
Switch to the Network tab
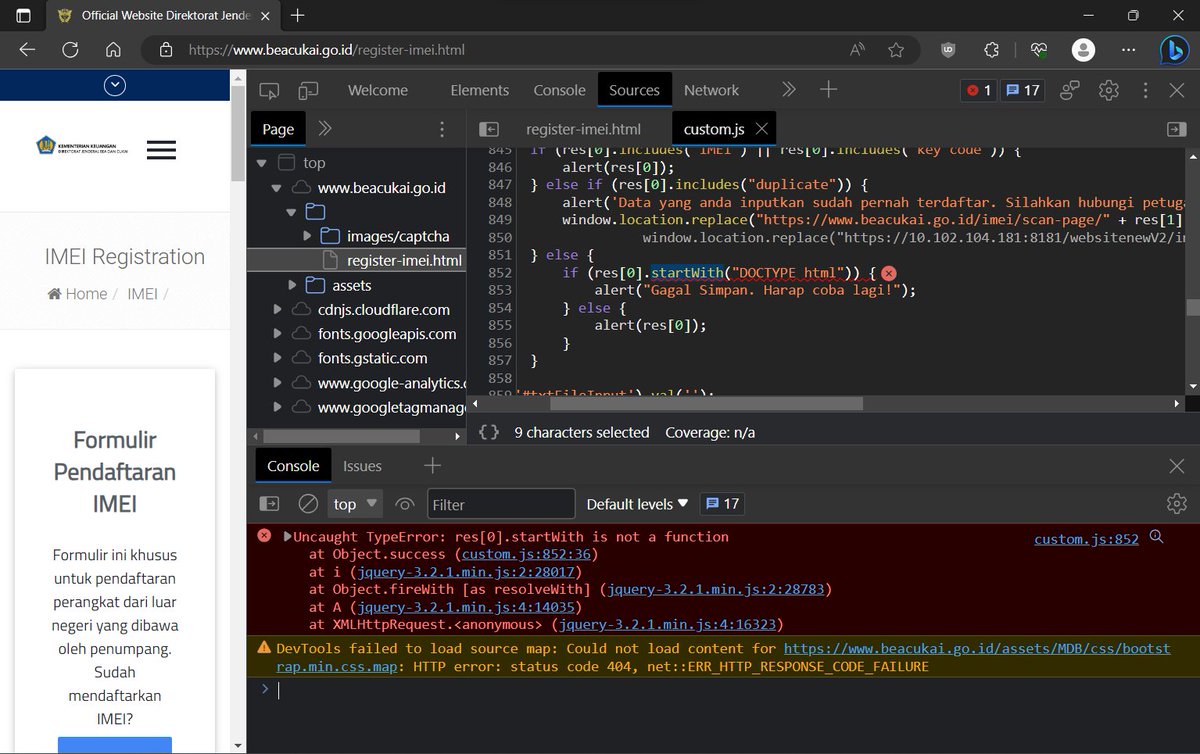[x=711, y=90]
